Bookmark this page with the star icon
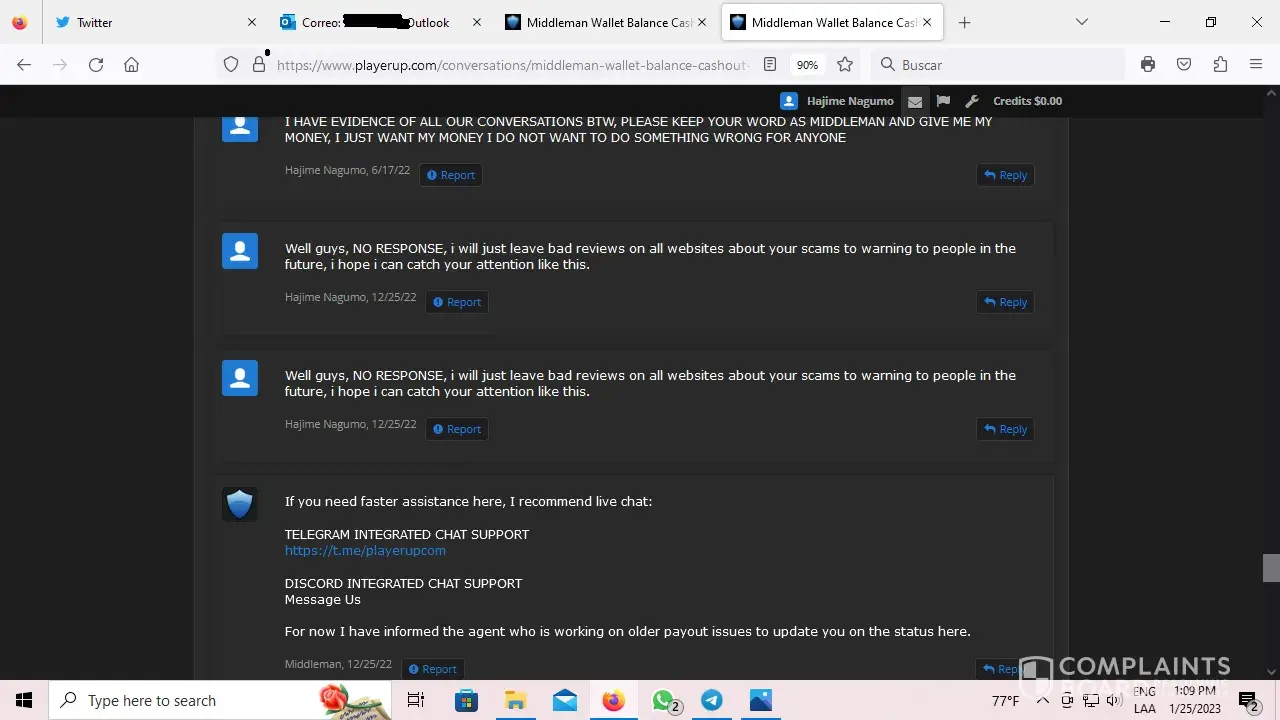 (x=845, y=65)
